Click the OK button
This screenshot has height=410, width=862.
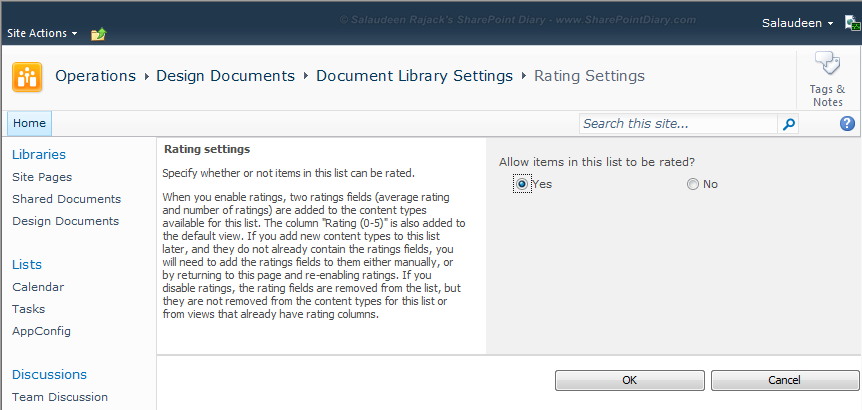point(629,380)
